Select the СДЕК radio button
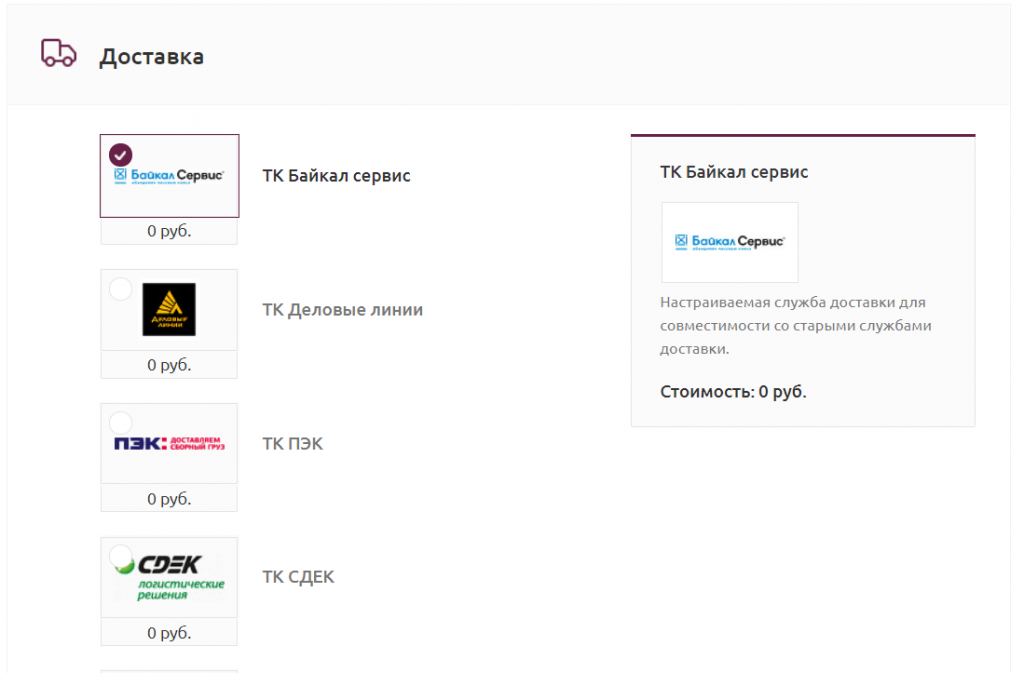This screenshot has height=673, width=1024. [120, 557]
